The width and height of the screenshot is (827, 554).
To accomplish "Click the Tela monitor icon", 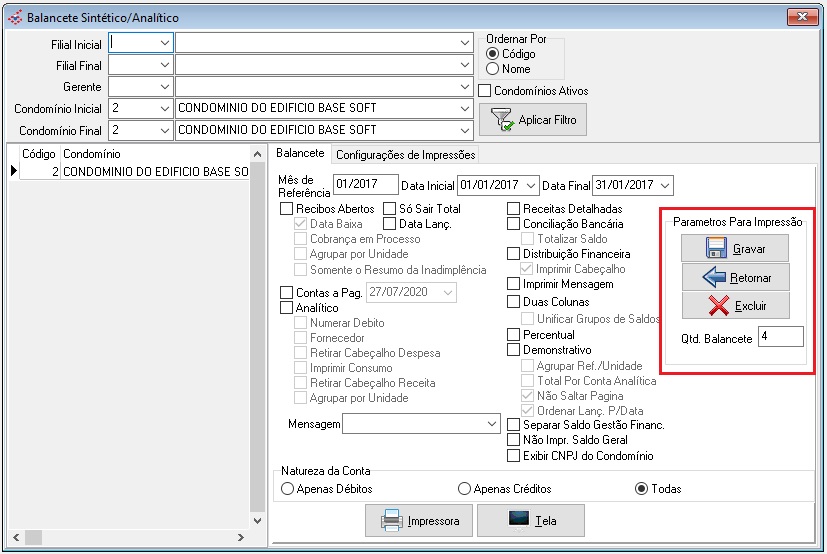I will pyautogui.click(x=518, y=520).
